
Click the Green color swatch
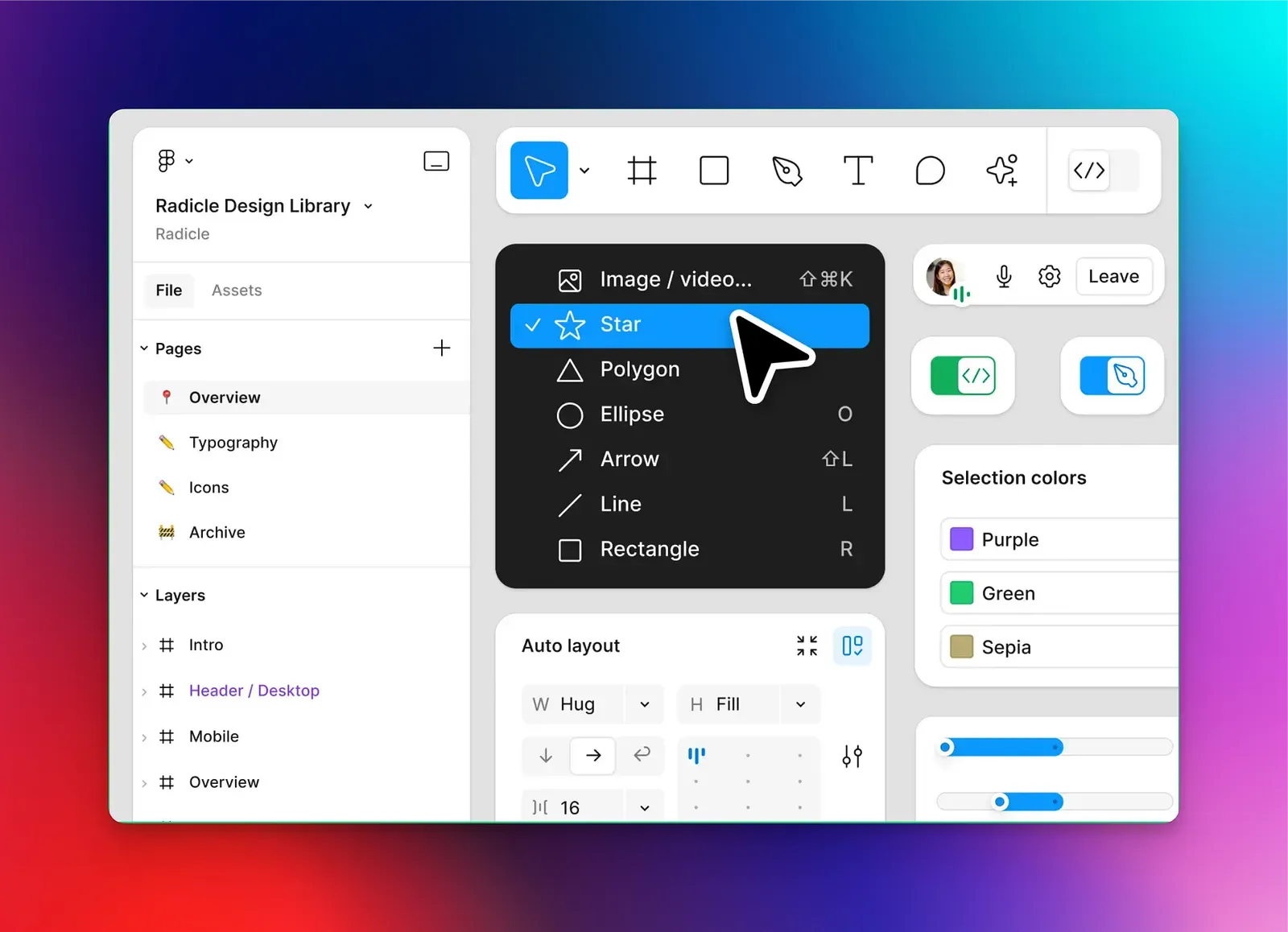coord(961,593)
